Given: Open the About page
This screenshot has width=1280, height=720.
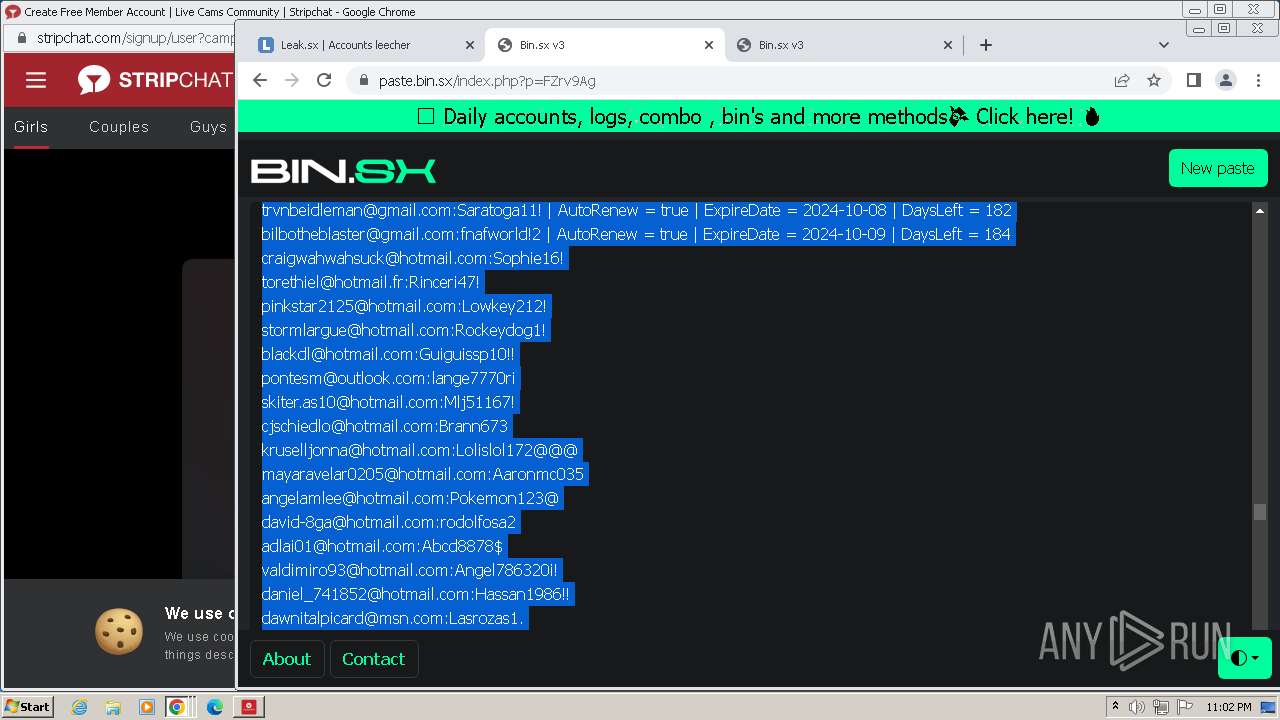Looking at the screenshot, I should point(286,659).
